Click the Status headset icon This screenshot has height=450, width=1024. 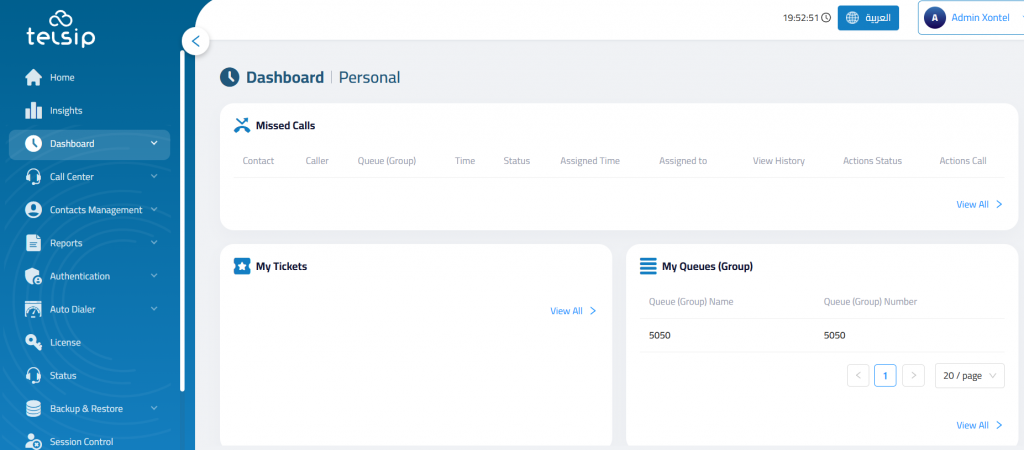33,375
